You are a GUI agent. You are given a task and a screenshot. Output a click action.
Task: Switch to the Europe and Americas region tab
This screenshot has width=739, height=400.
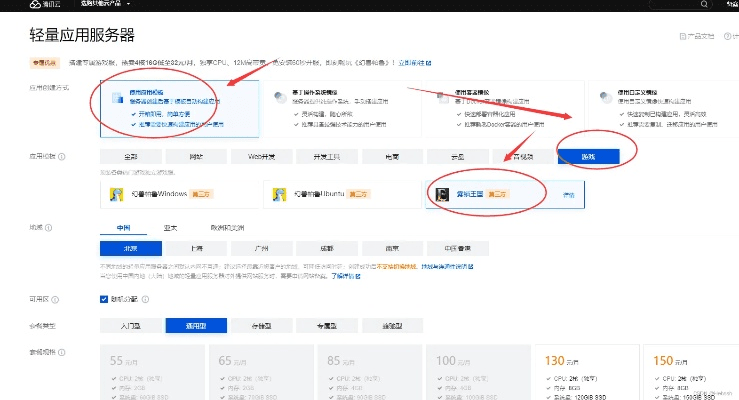(x=227, y=228)
